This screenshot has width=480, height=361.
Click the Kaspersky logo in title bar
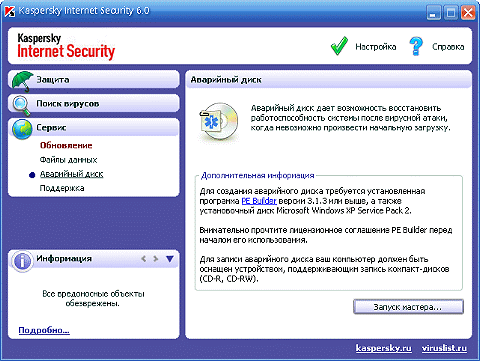tap(10, 11)
